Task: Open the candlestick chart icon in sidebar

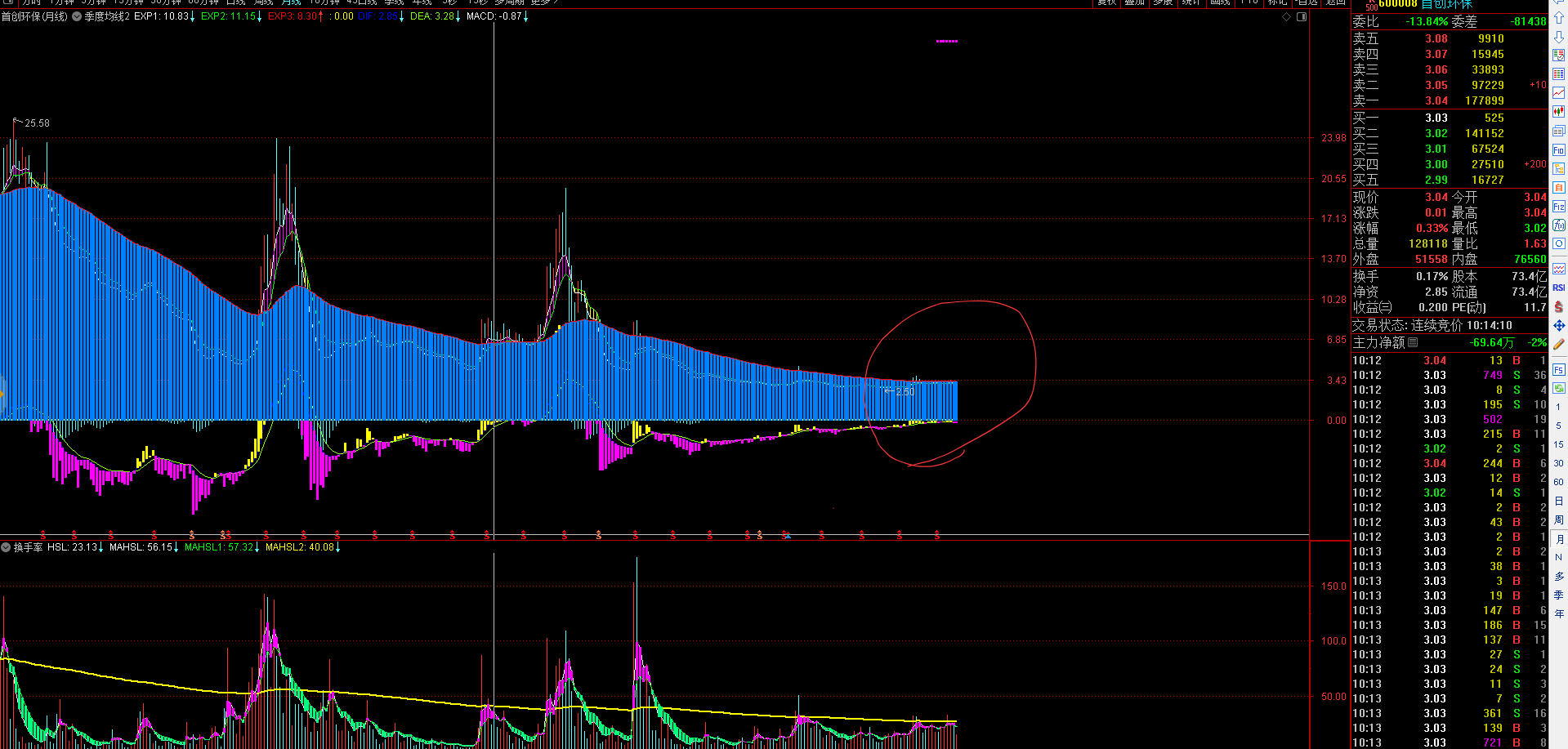Action: pos(1559,112)
